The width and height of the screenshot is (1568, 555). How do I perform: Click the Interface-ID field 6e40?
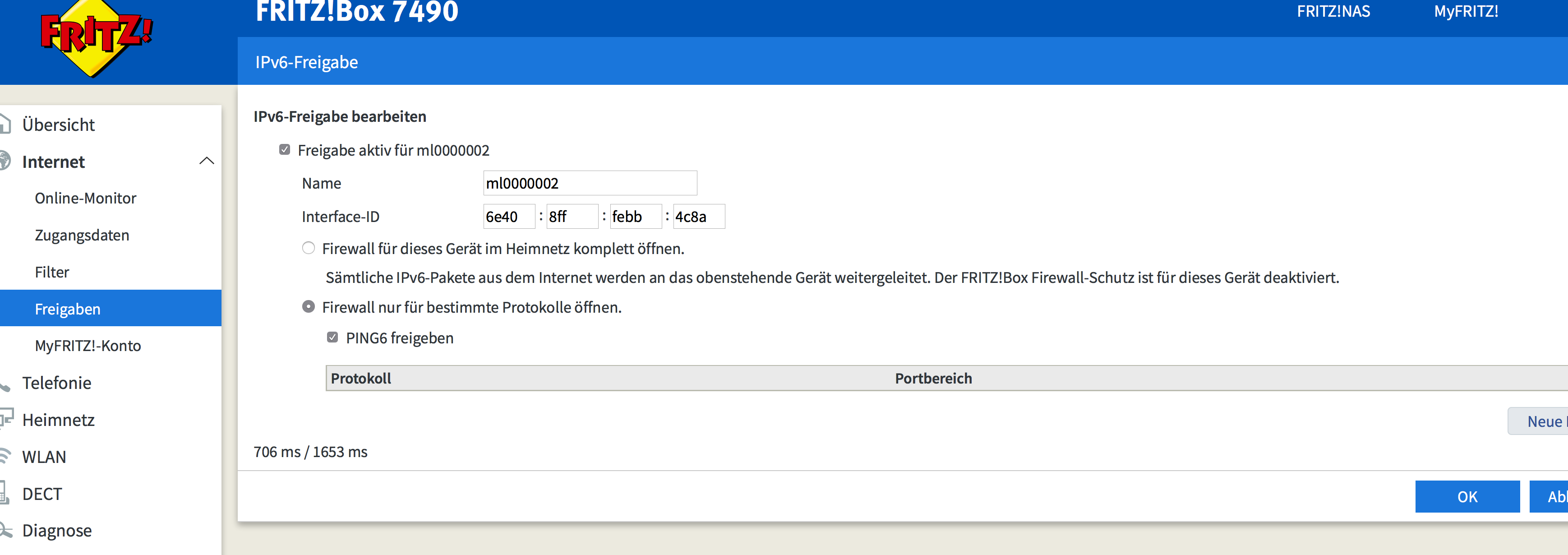pos(509,217)
